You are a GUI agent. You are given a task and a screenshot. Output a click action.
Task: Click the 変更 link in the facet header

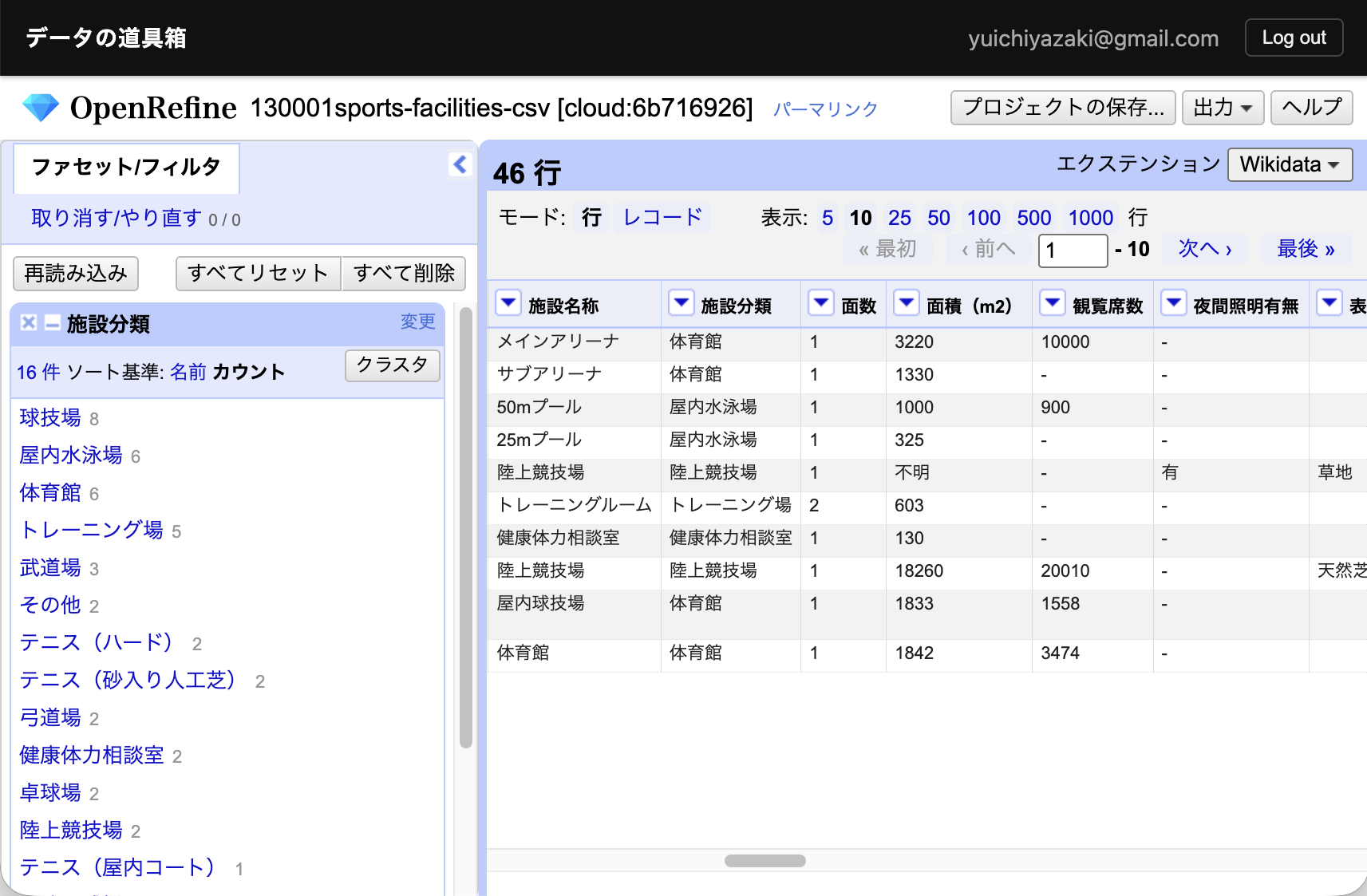417,322
